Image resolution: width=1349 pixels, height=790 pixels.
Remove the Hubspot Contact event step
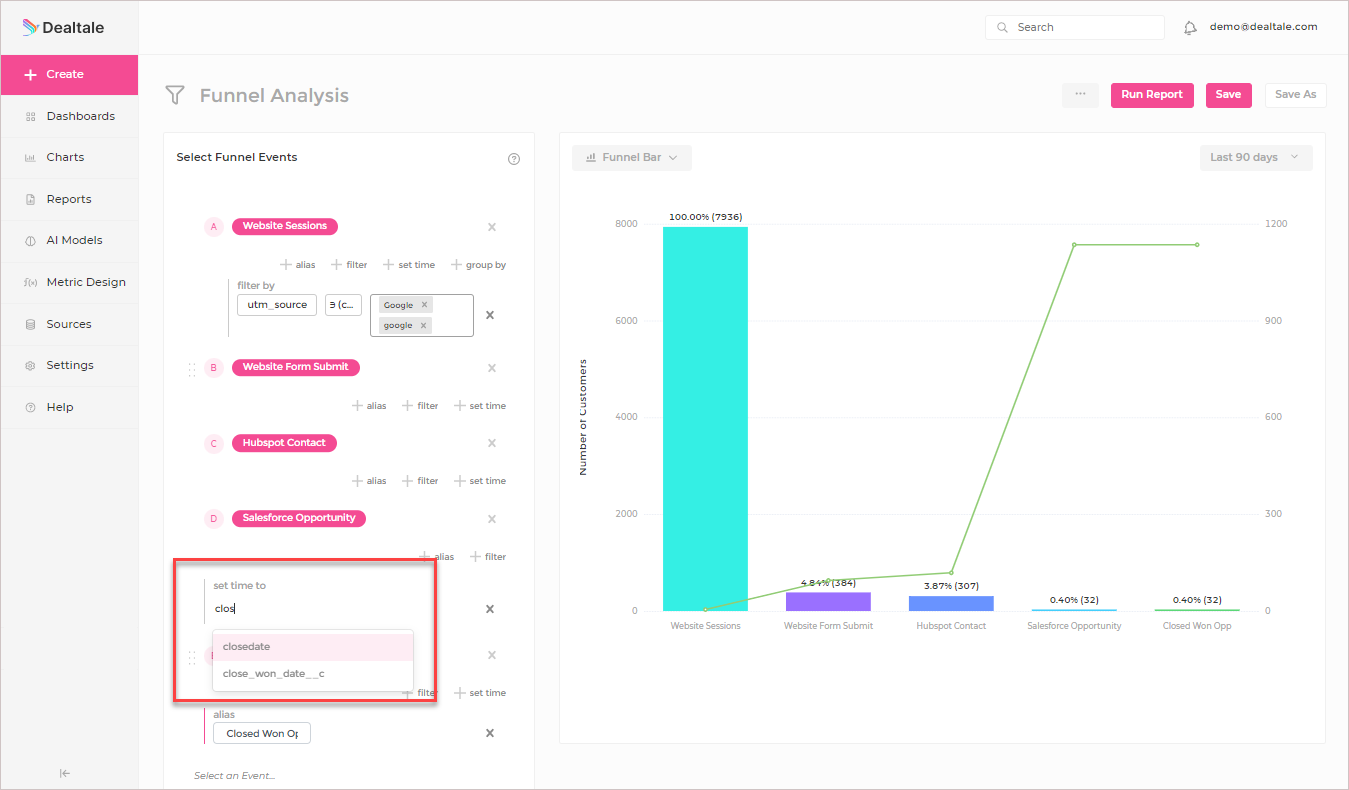click(492, 443)
